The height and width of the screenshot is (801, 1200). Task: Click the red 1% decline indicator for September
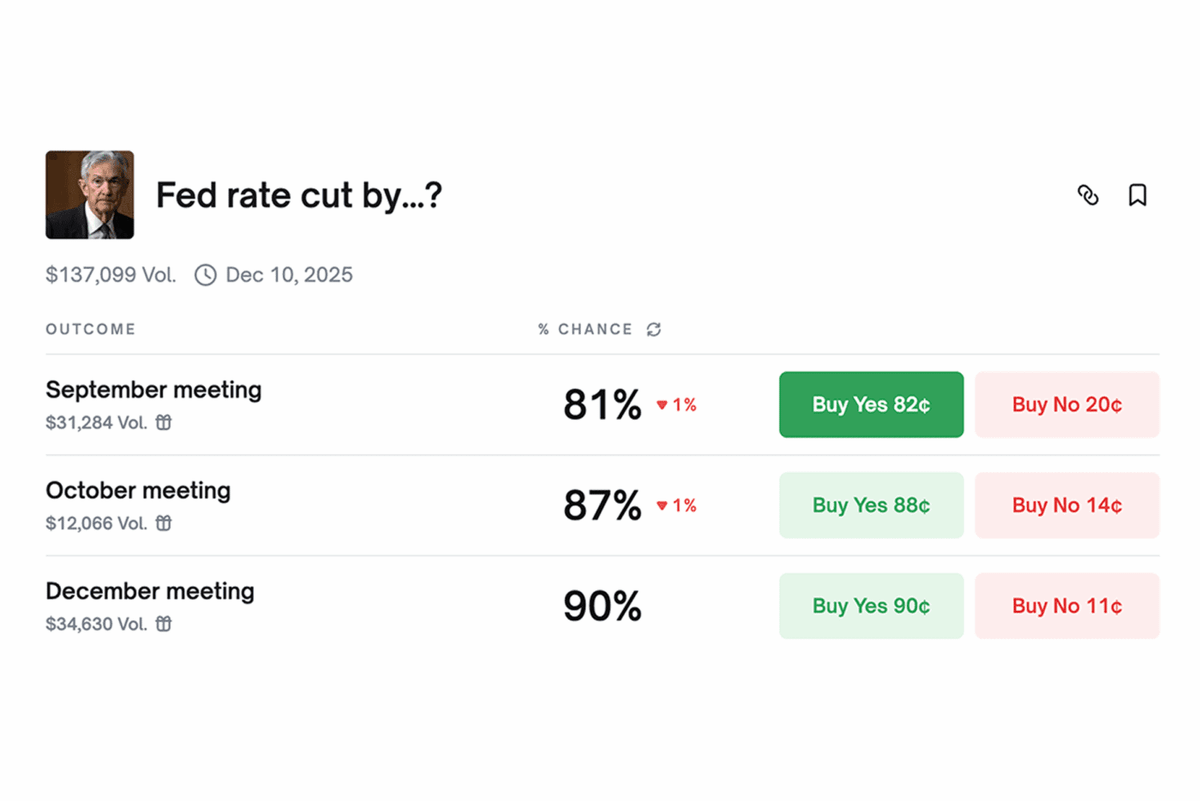[675, 405]
